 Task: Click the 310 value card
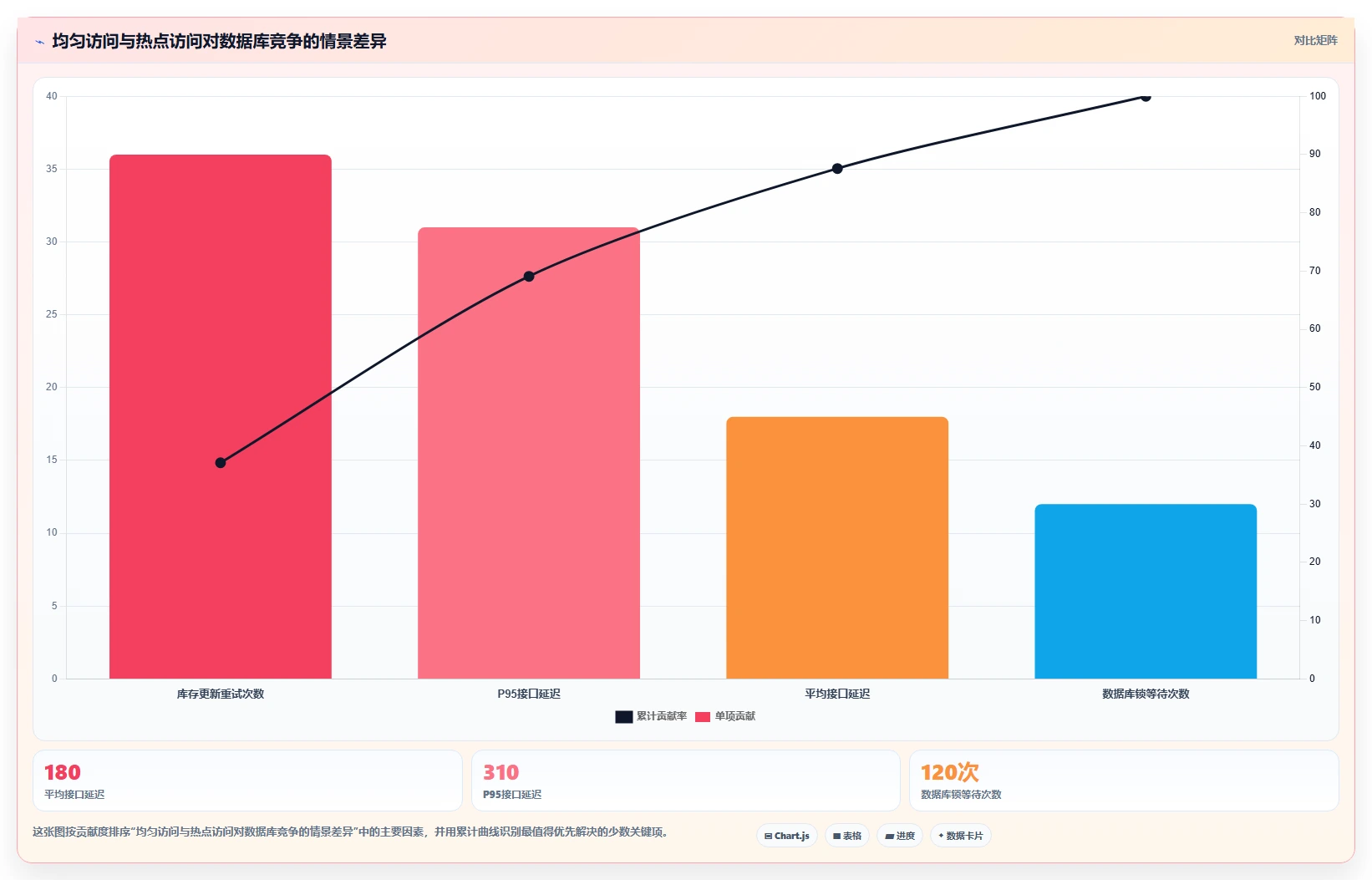click(686, 781)
